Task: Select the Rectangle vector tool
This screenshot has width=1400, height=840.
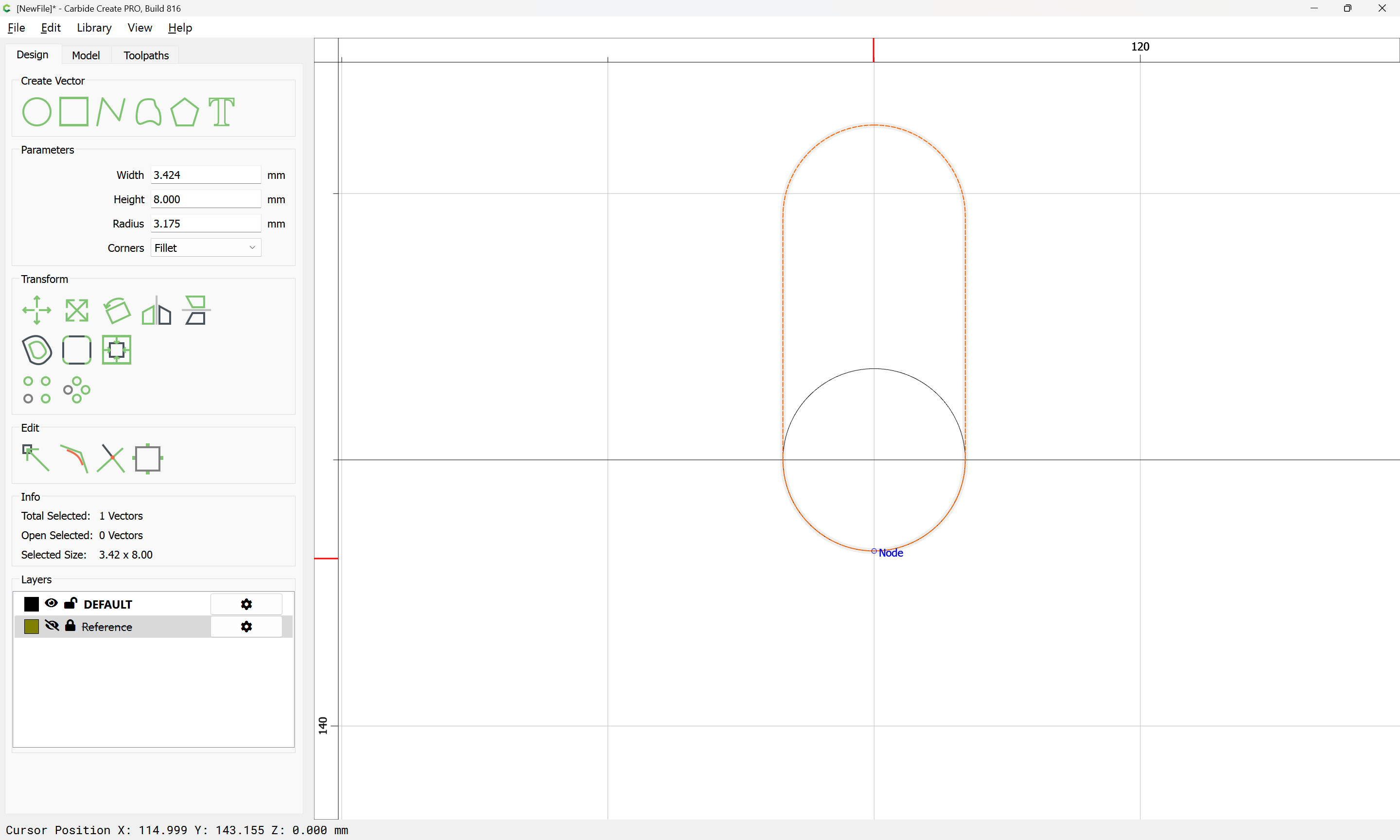Action: (73, 111)
